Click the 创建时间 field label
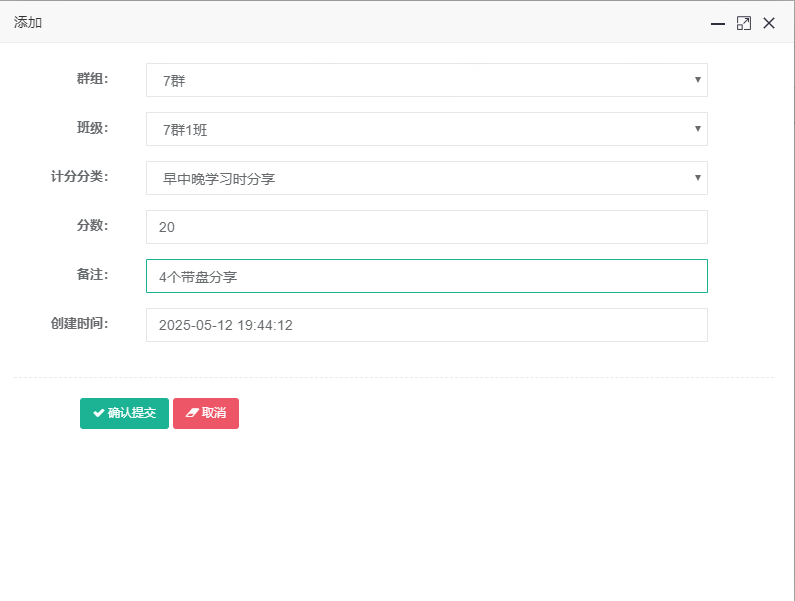 point(79,324)
